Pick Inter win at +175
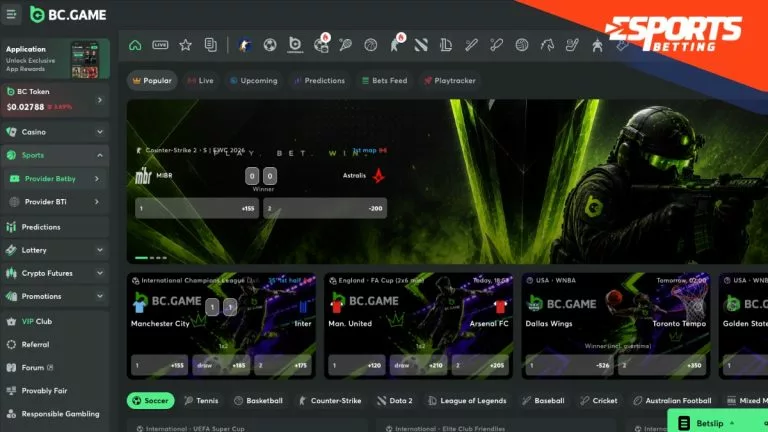The image size is (768, 432). 283,365
